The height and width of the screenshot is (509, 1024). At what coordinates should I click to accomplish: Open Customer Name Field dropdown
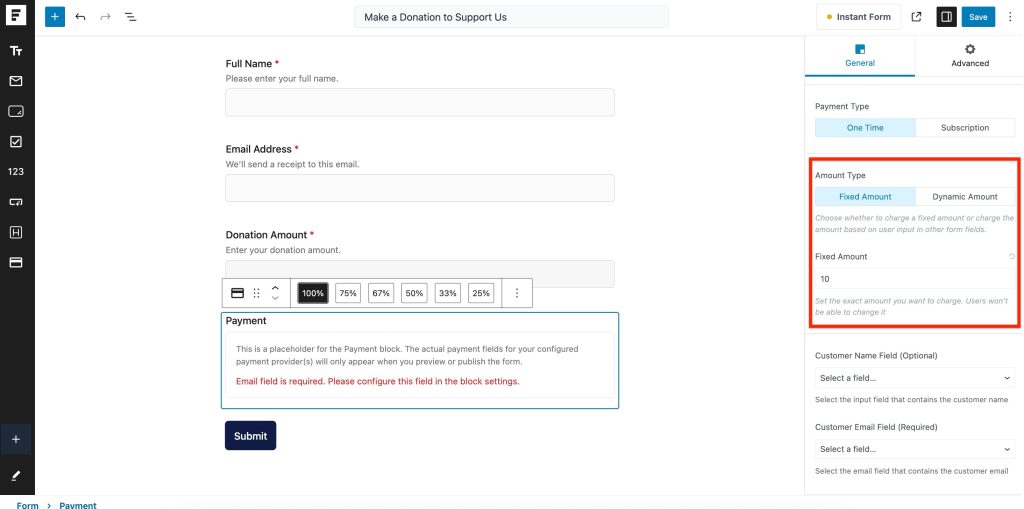pyautogui.click(x=915, y=378)
